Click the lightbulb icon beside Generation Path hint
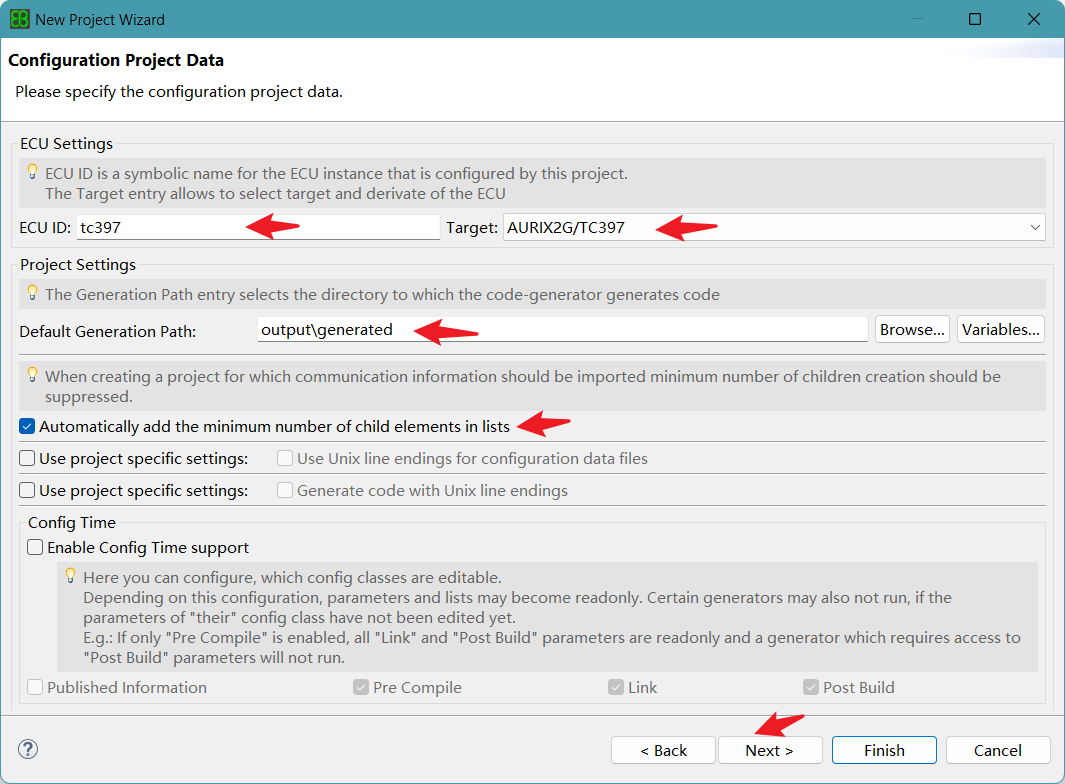 pyautogui.click(x=32, y=293)
